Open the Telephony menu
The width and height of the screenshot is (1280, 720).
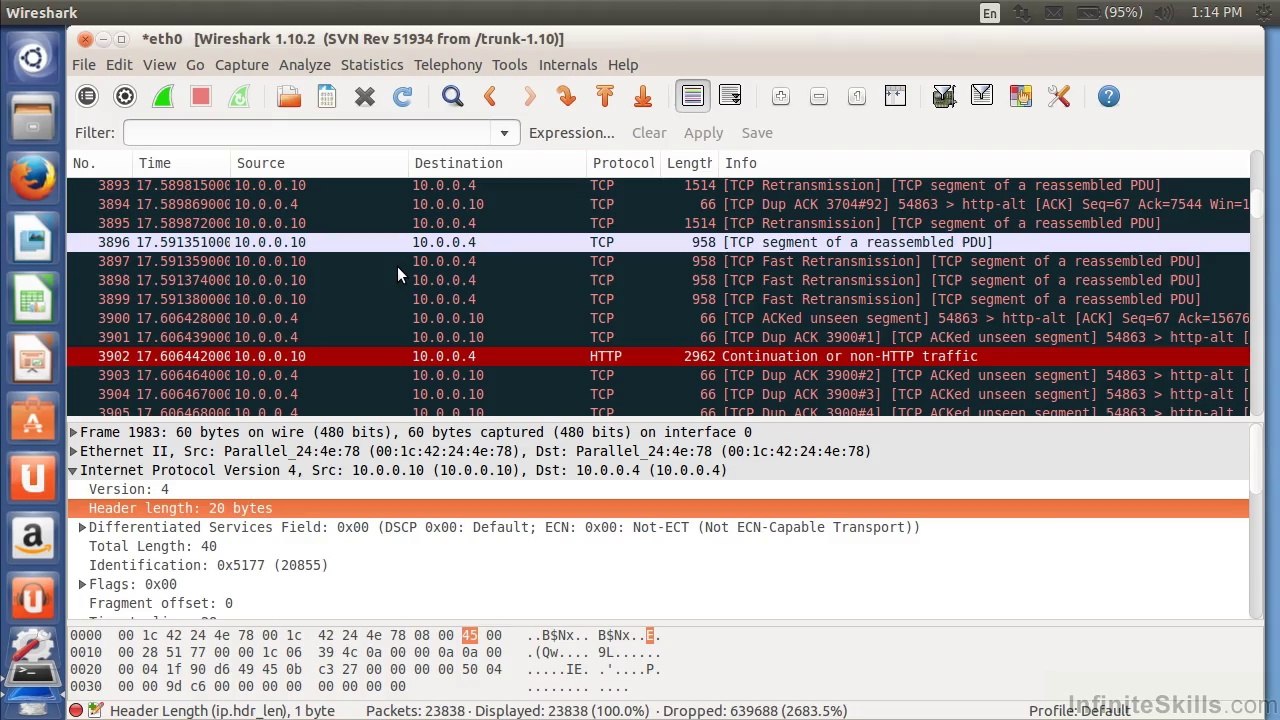click(x=448, y=65)
